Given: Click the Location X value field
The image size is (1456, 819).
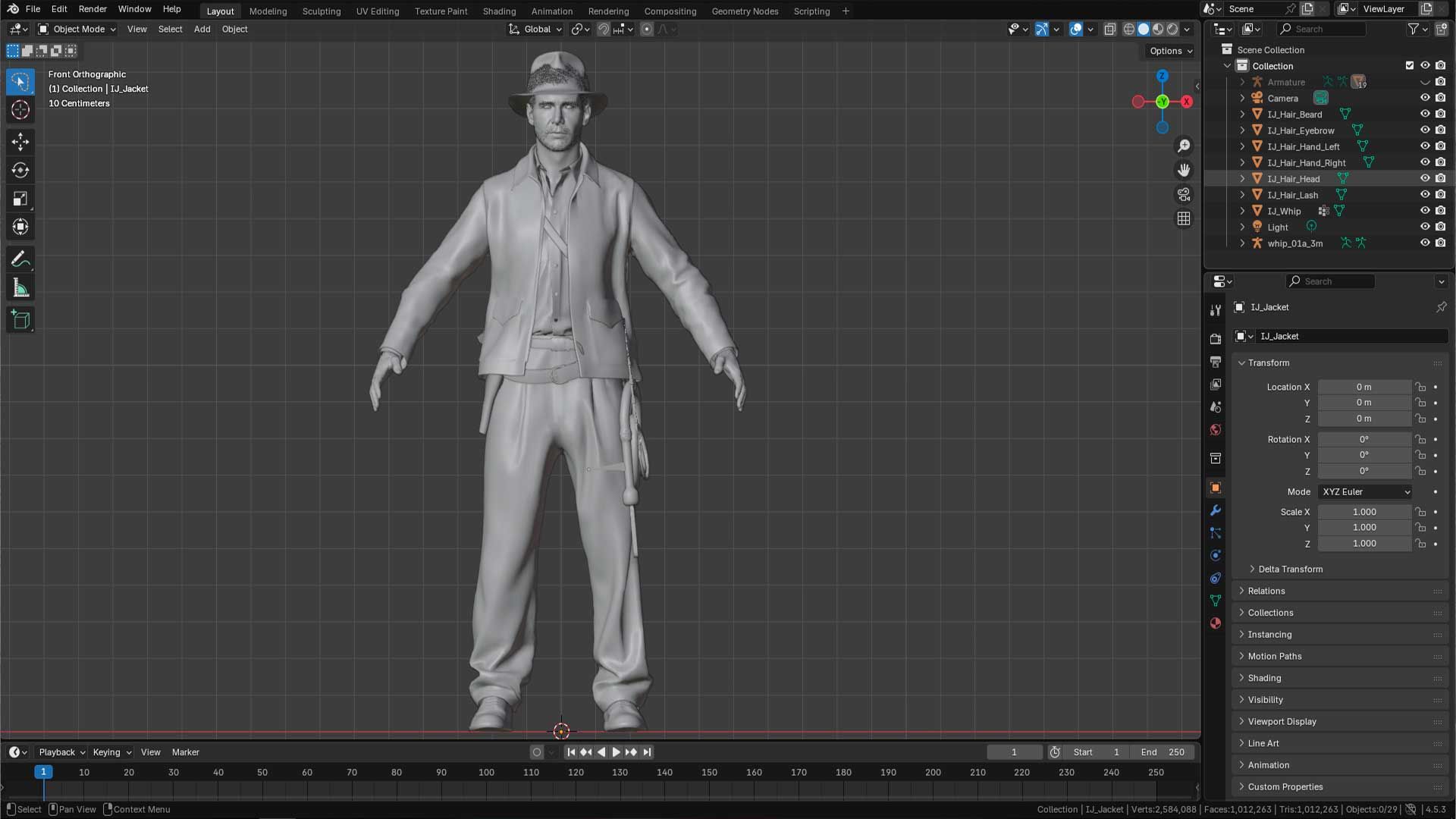Looking at the screenshot, I should [x=1364, y=387].
